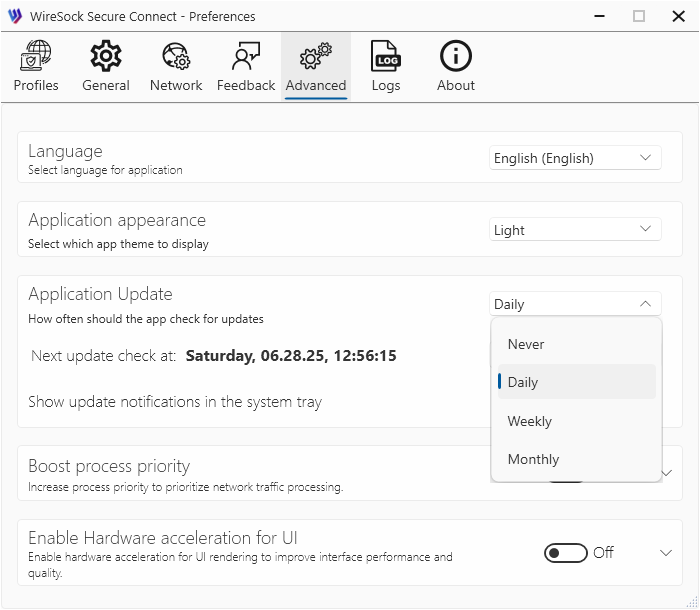700x610 pixels.
Task: Switch to the Network tab label
Action: (176, 85)
